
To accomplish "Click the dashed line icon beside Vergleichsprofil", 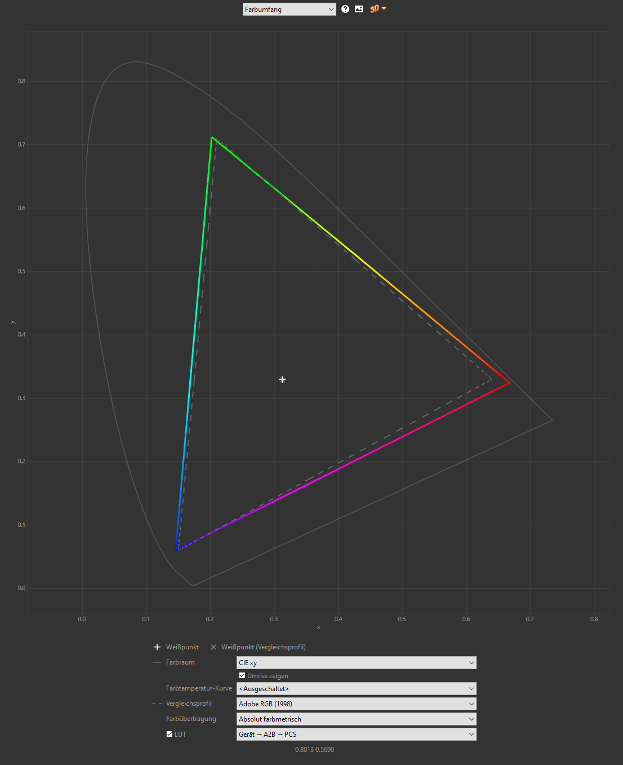I will 156,703.
